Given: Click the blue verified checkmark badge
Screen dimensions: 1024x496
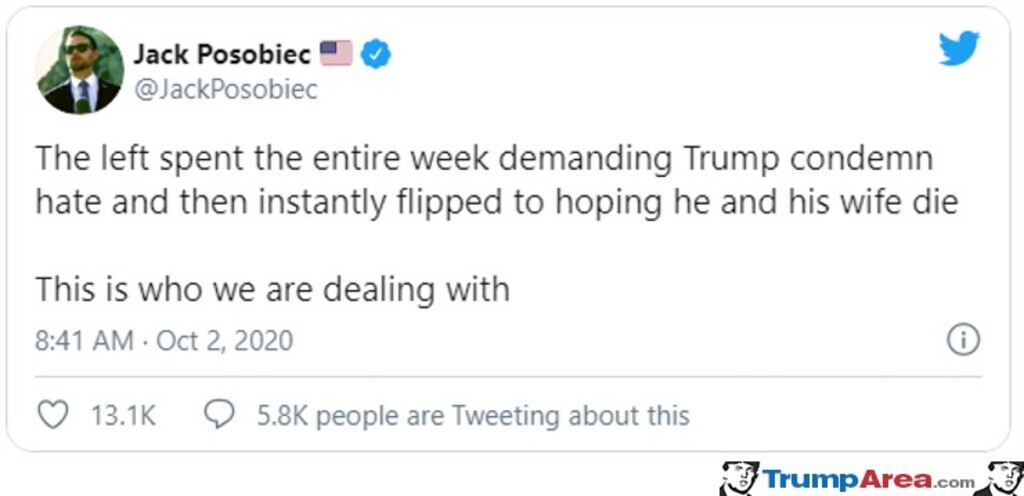Looking at the screenshot, I should (375, 53).
